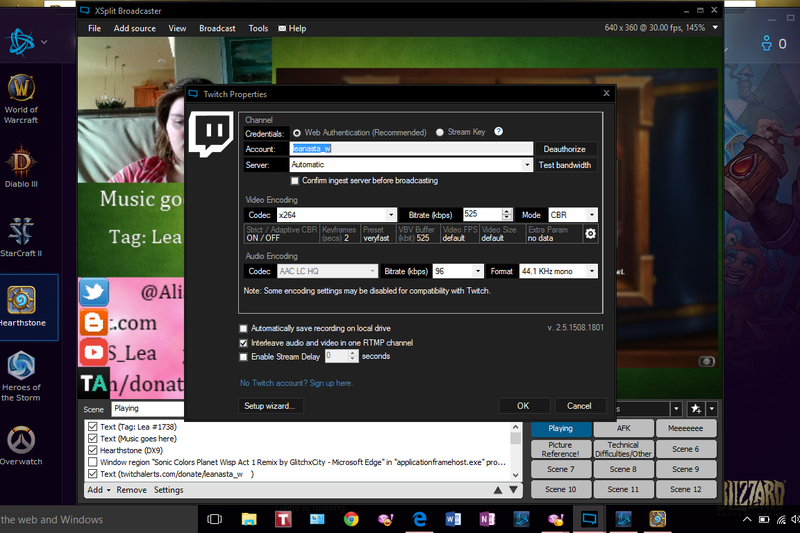Open the Battle.net logo menu
The width and height of the screenshot is (800, 533).
pos(21,42)
